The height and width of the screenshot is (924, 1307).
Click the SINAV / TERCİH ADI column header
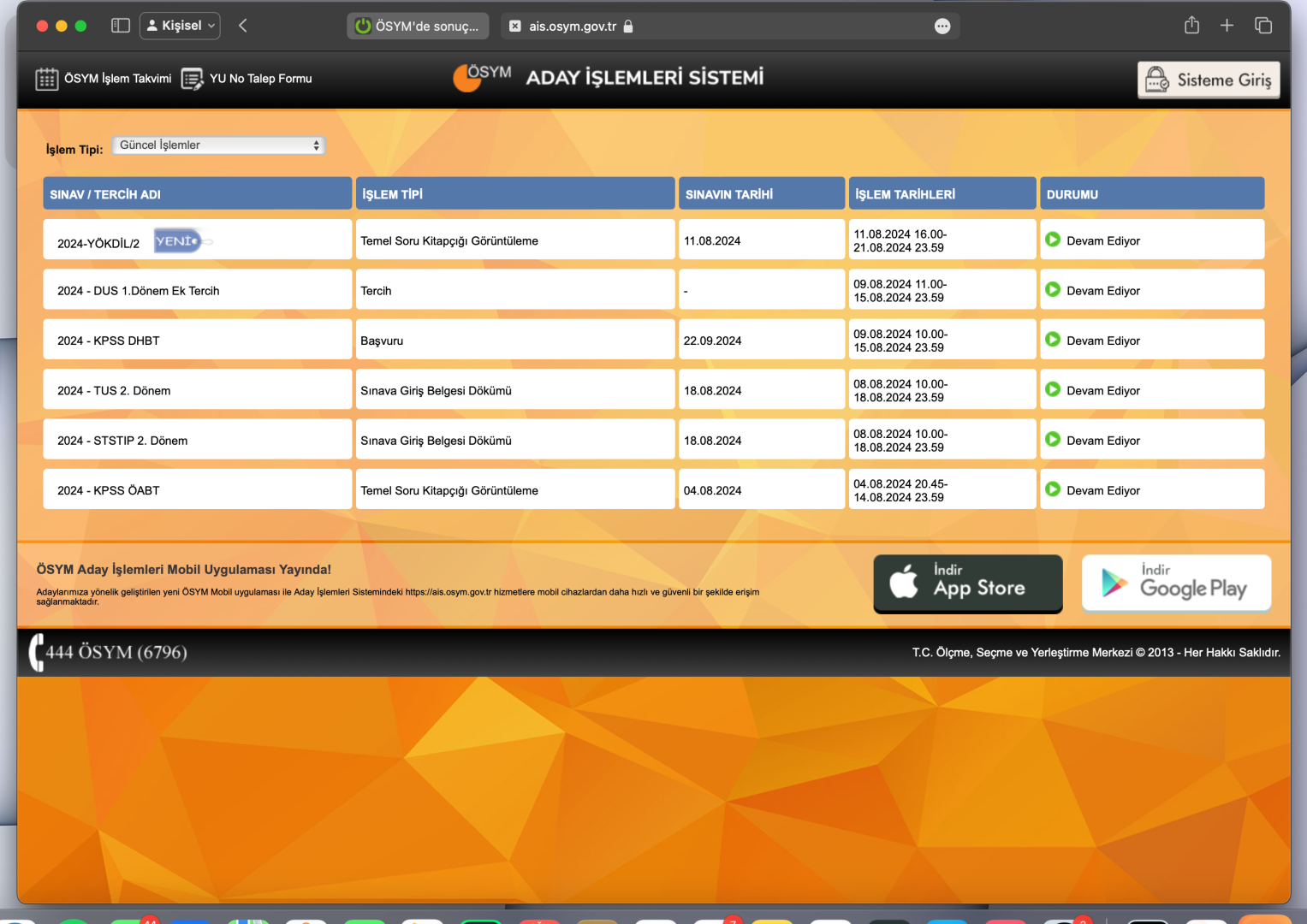point(198,193)
